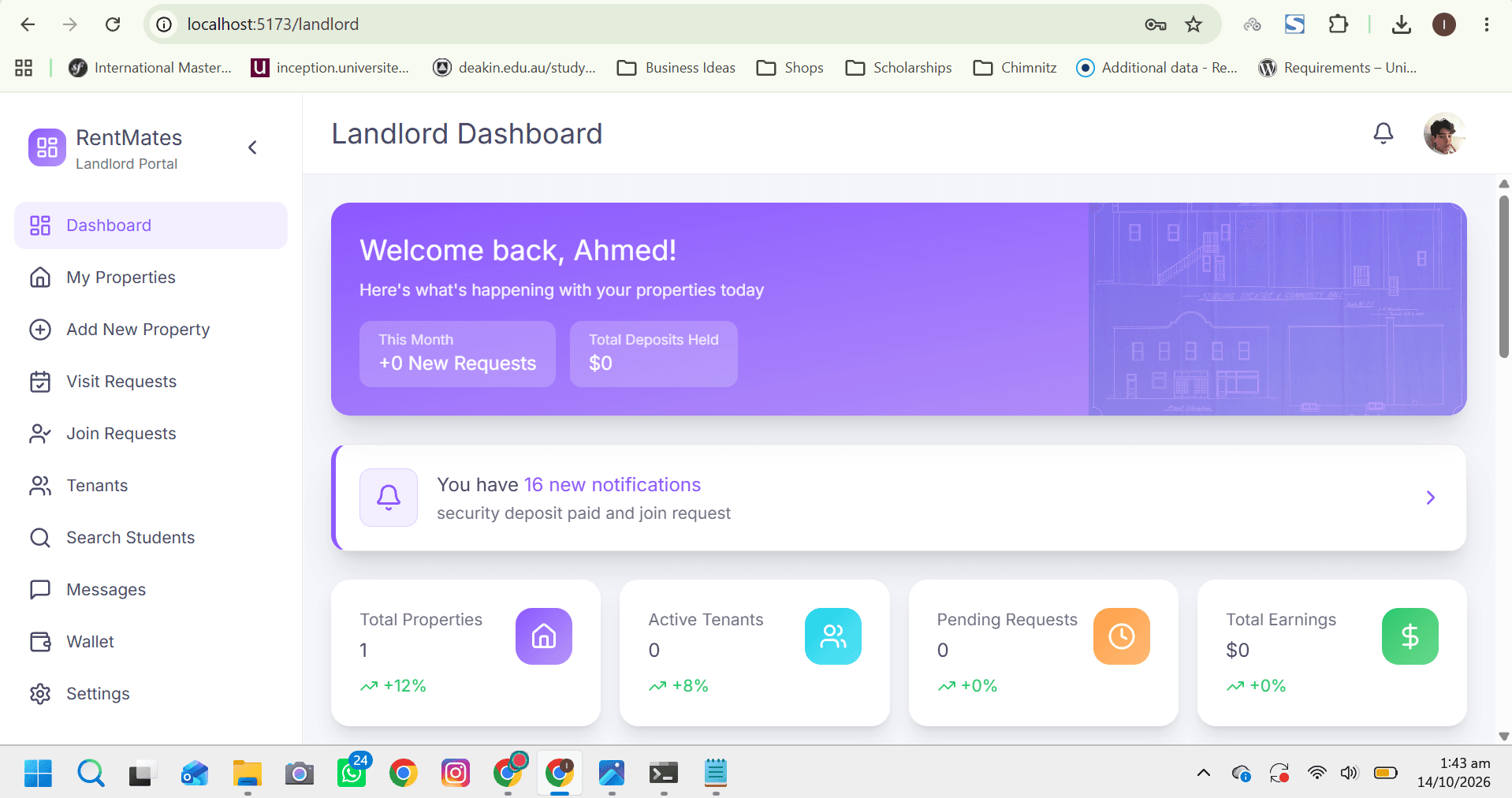Reload the page with the refresh icon
The width and height of the screenshot is (1512, 798).
(x=113, y=24)
